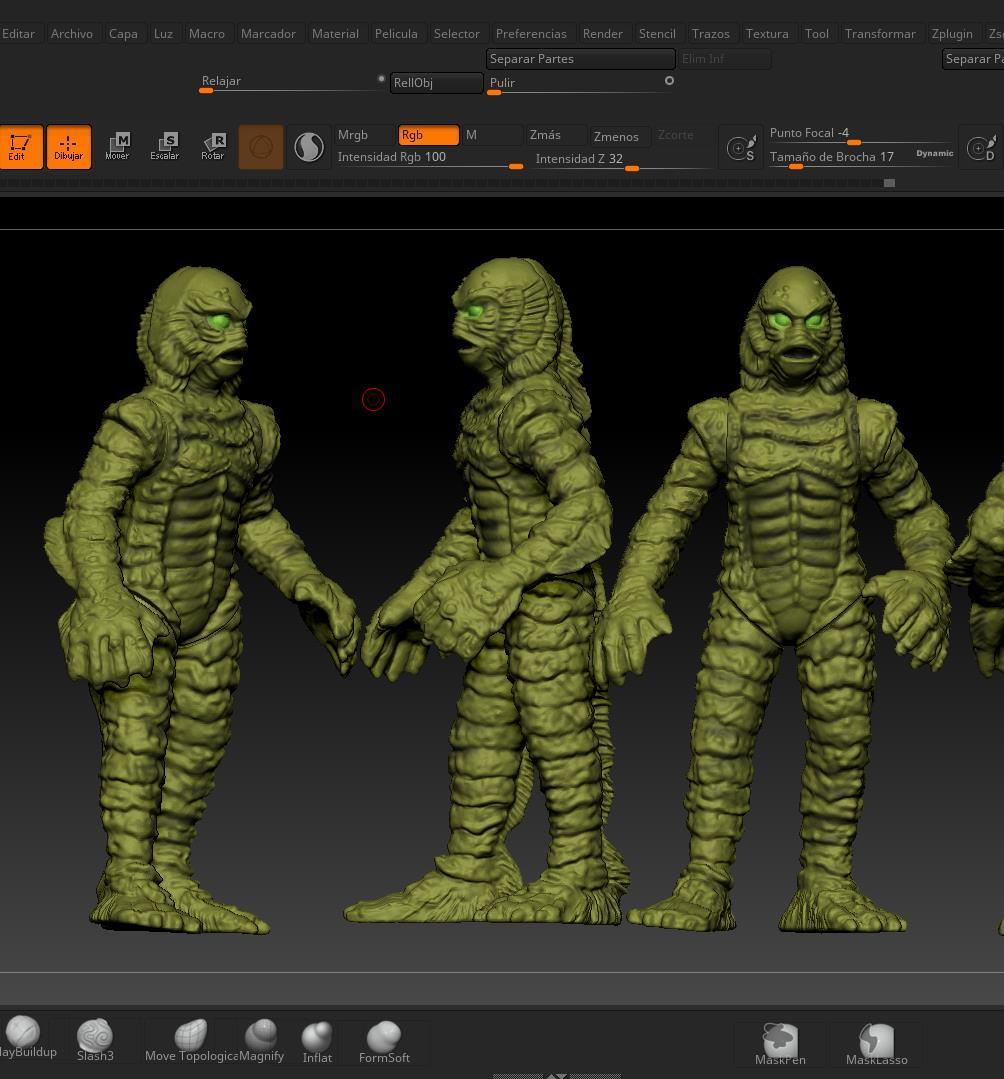Choose the Move Topological brush

click(x=191, y=1035)
